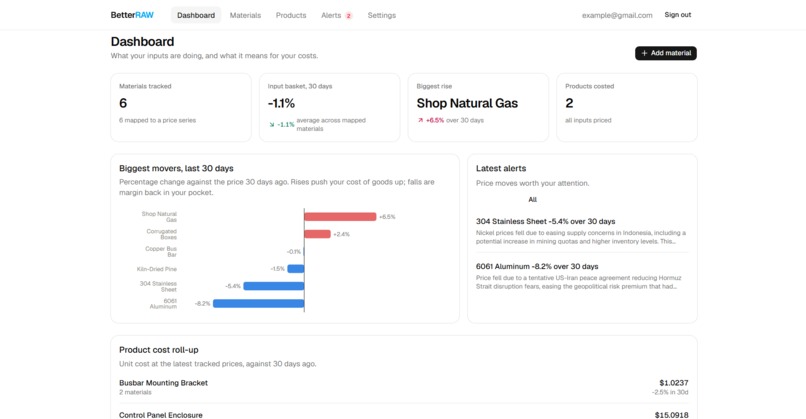Sign out of the account
This screenshot has width=806, height=419.
[677, 15]
